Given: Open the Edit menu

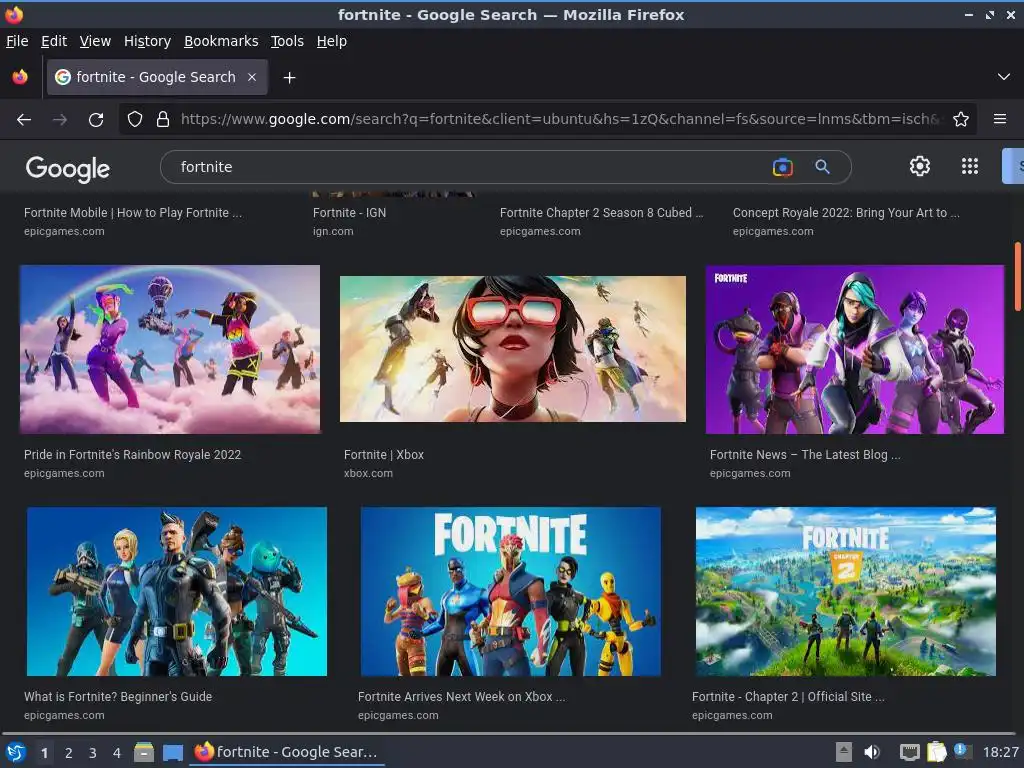Looking at the screenshot, I should pos(54,41).
